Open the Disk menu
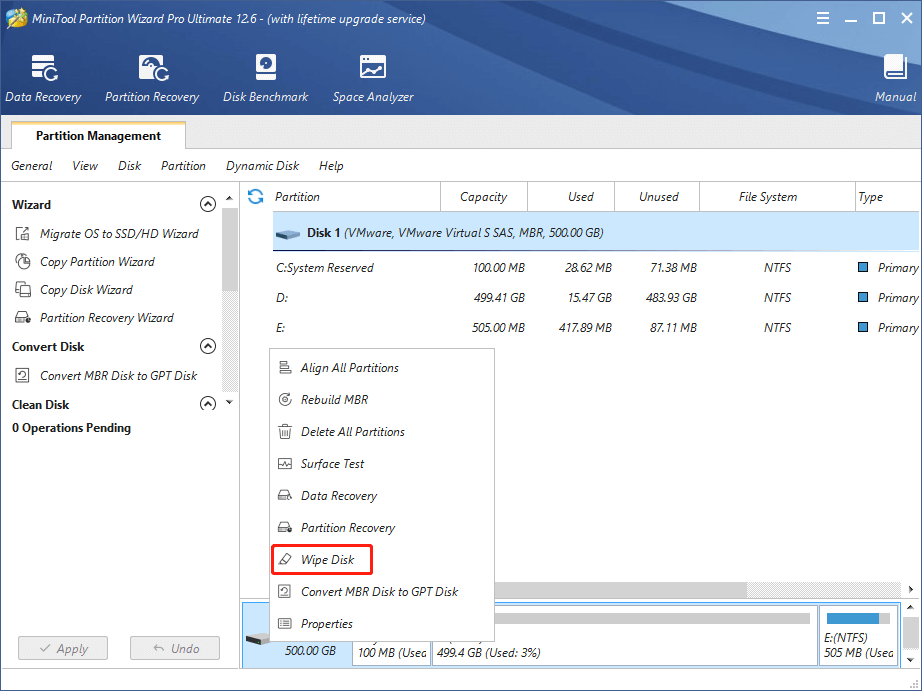 (x=129, y=166)
